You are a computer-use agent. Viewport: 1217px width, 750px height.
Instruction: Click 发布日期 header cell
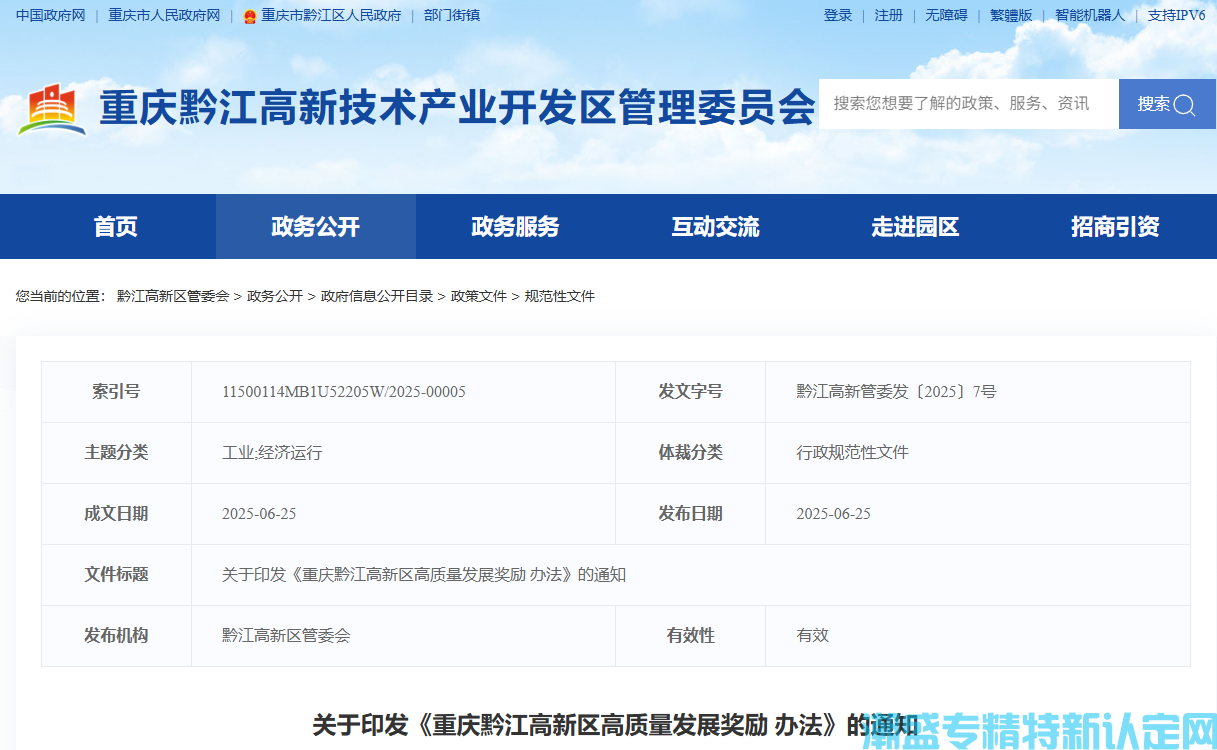[690, 514]
